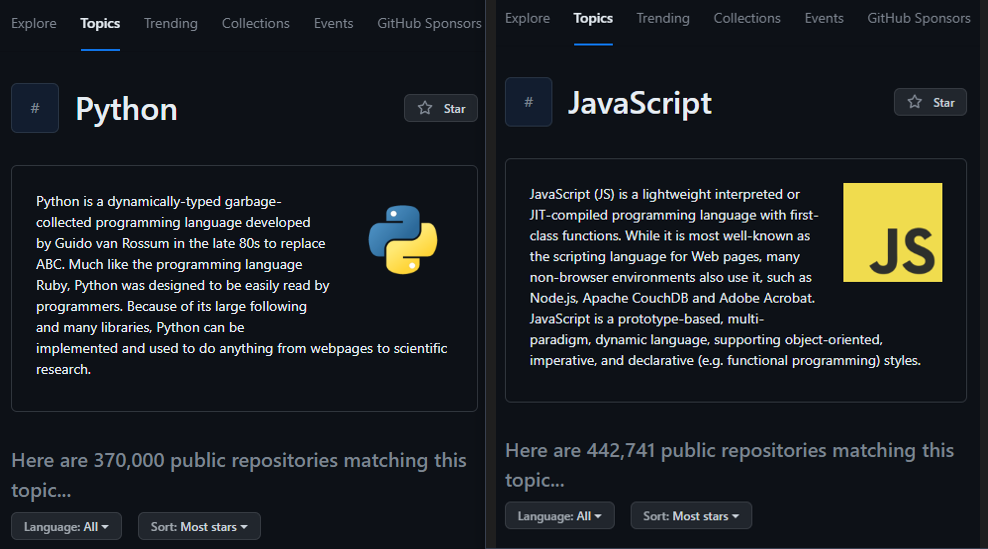Star the Python topic

(440, 108)
